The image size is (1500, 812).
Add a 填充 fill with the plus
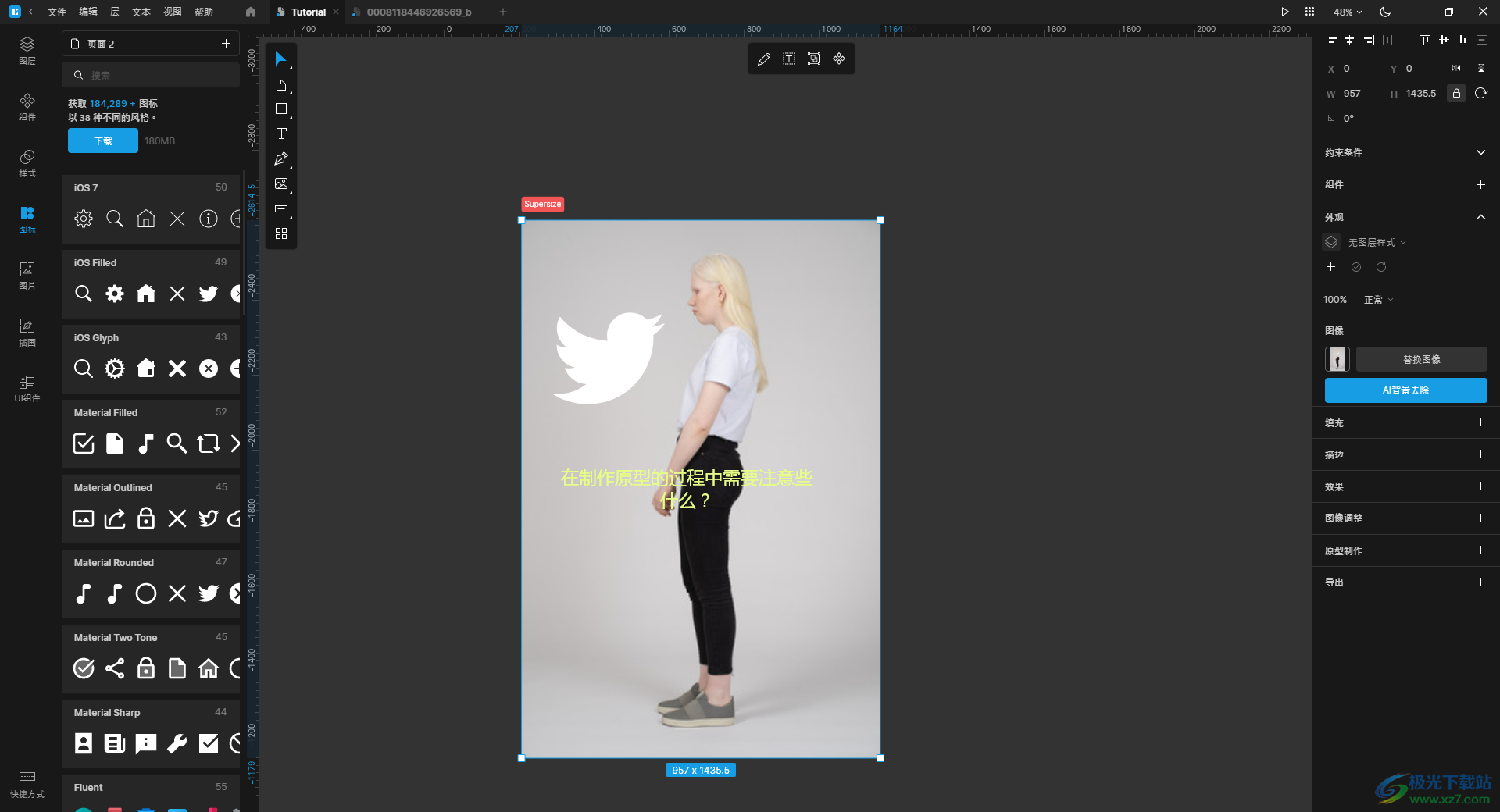click(x=1480, y=422)
